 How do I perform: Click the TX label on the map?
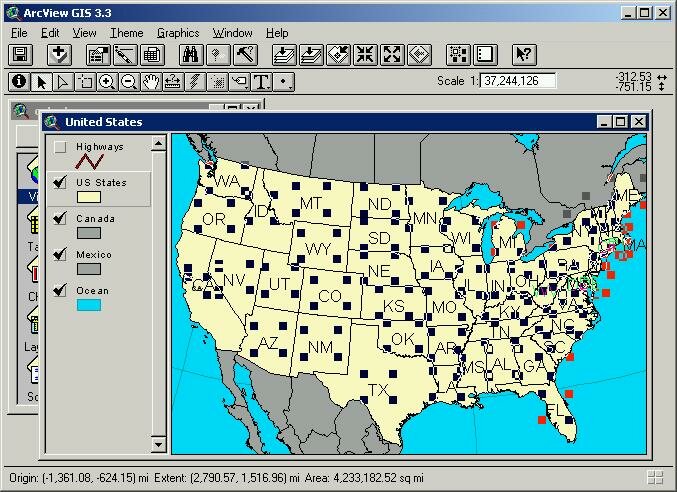378,390
